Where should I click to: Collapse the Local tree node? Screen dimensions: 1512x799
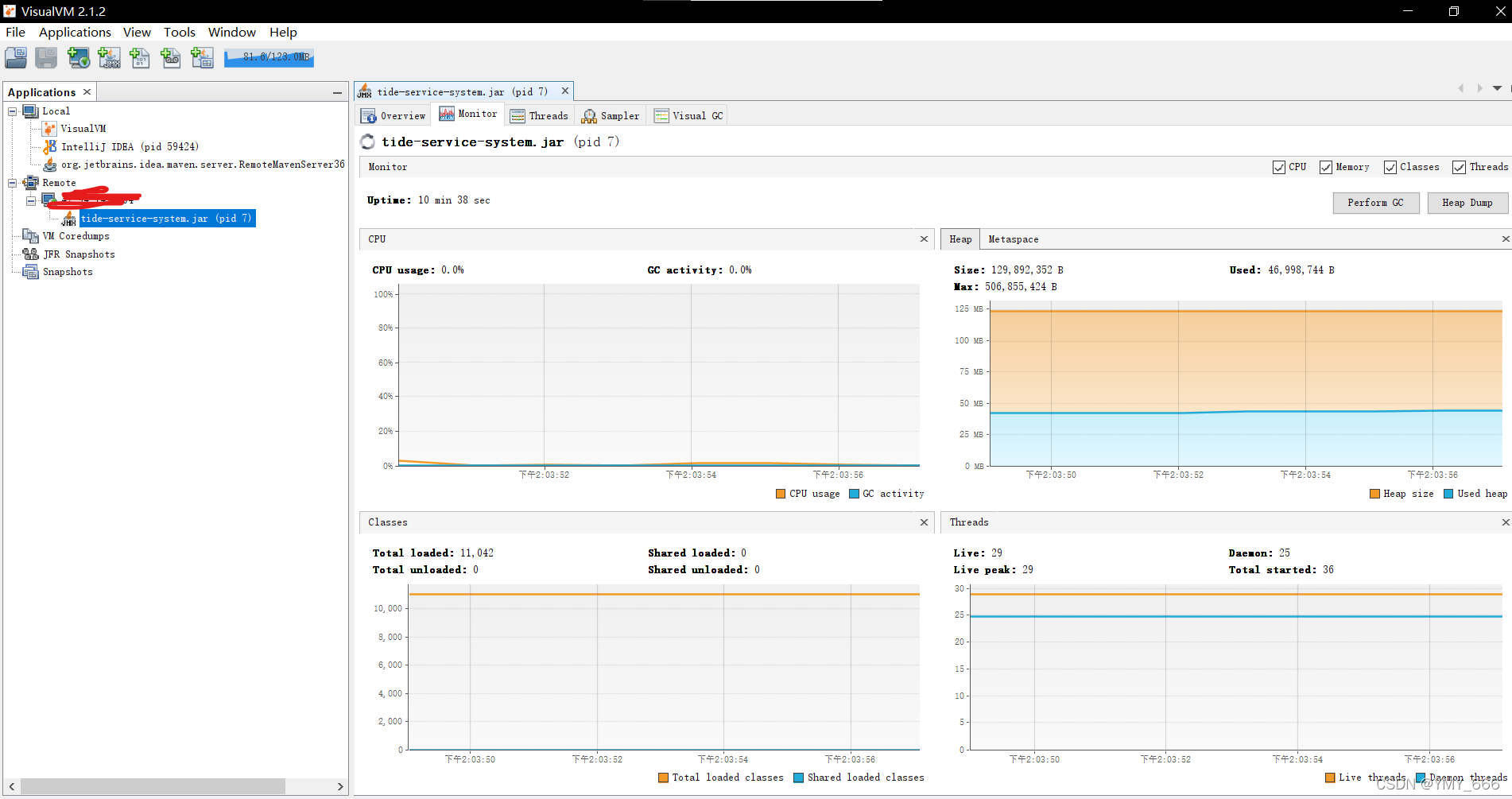13,111
